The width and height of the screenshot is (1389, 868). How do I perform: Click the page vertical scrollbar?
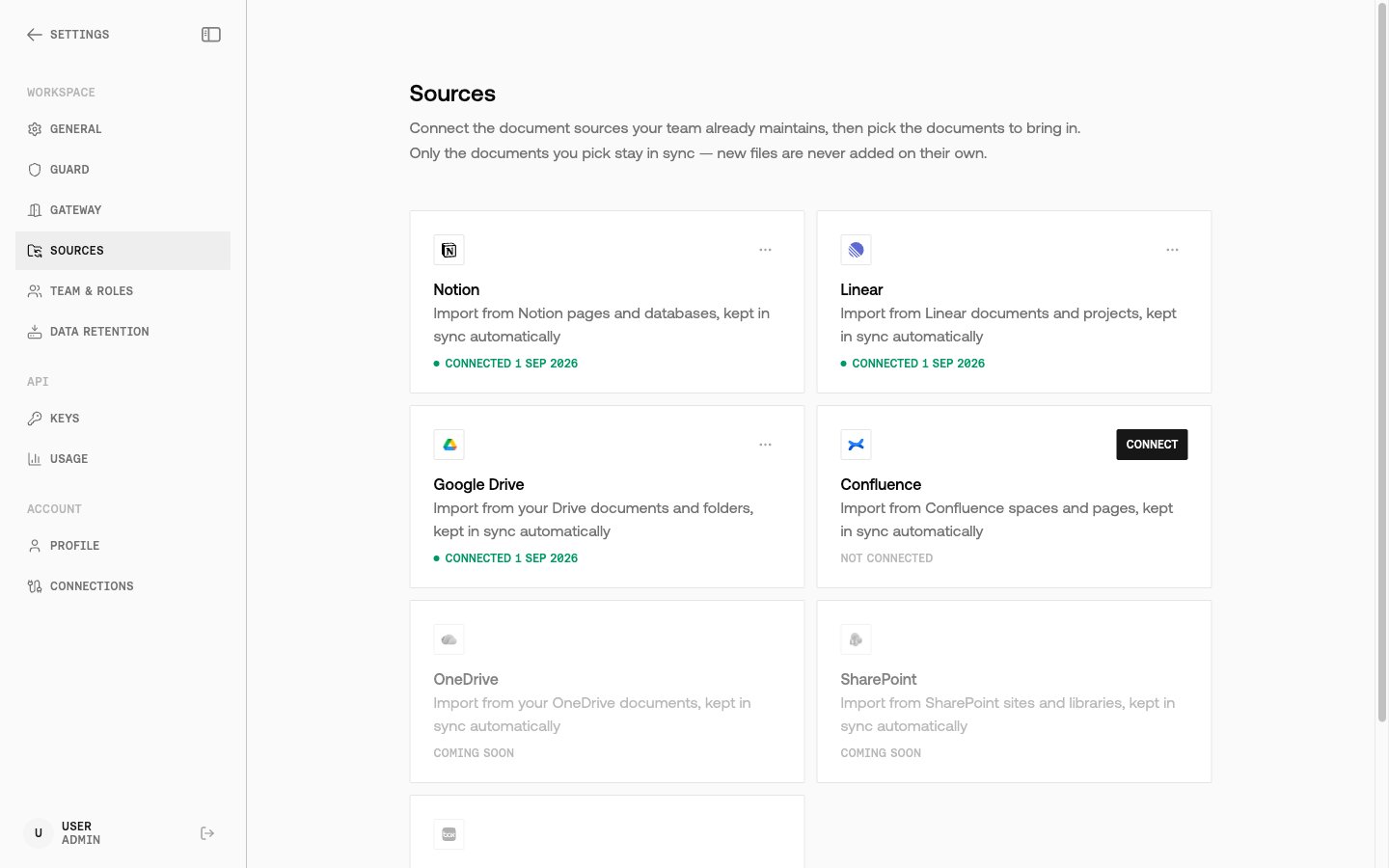pyautogui.click(x=1381, y=365)
